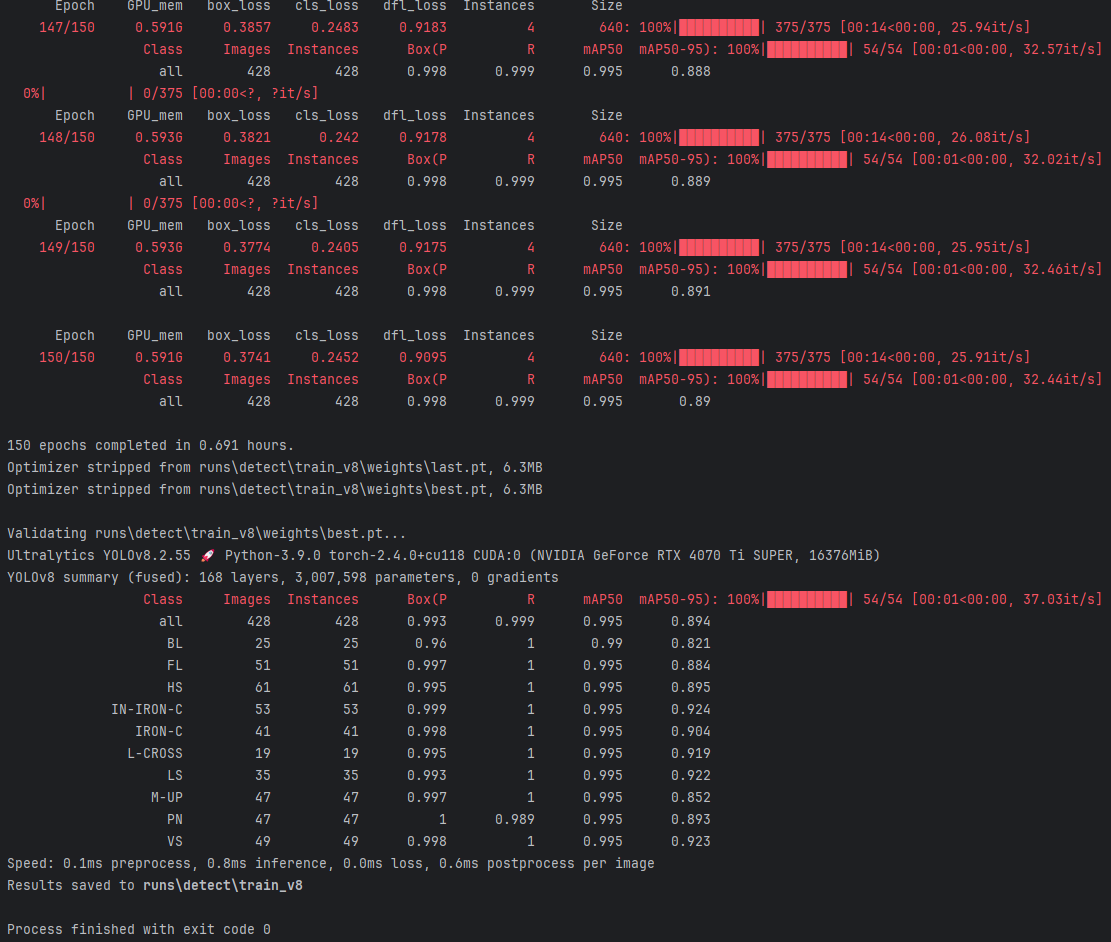Click the Process finished with exit code 0 message
Screen dimensions: 1111x942
(x=138, y=929)
